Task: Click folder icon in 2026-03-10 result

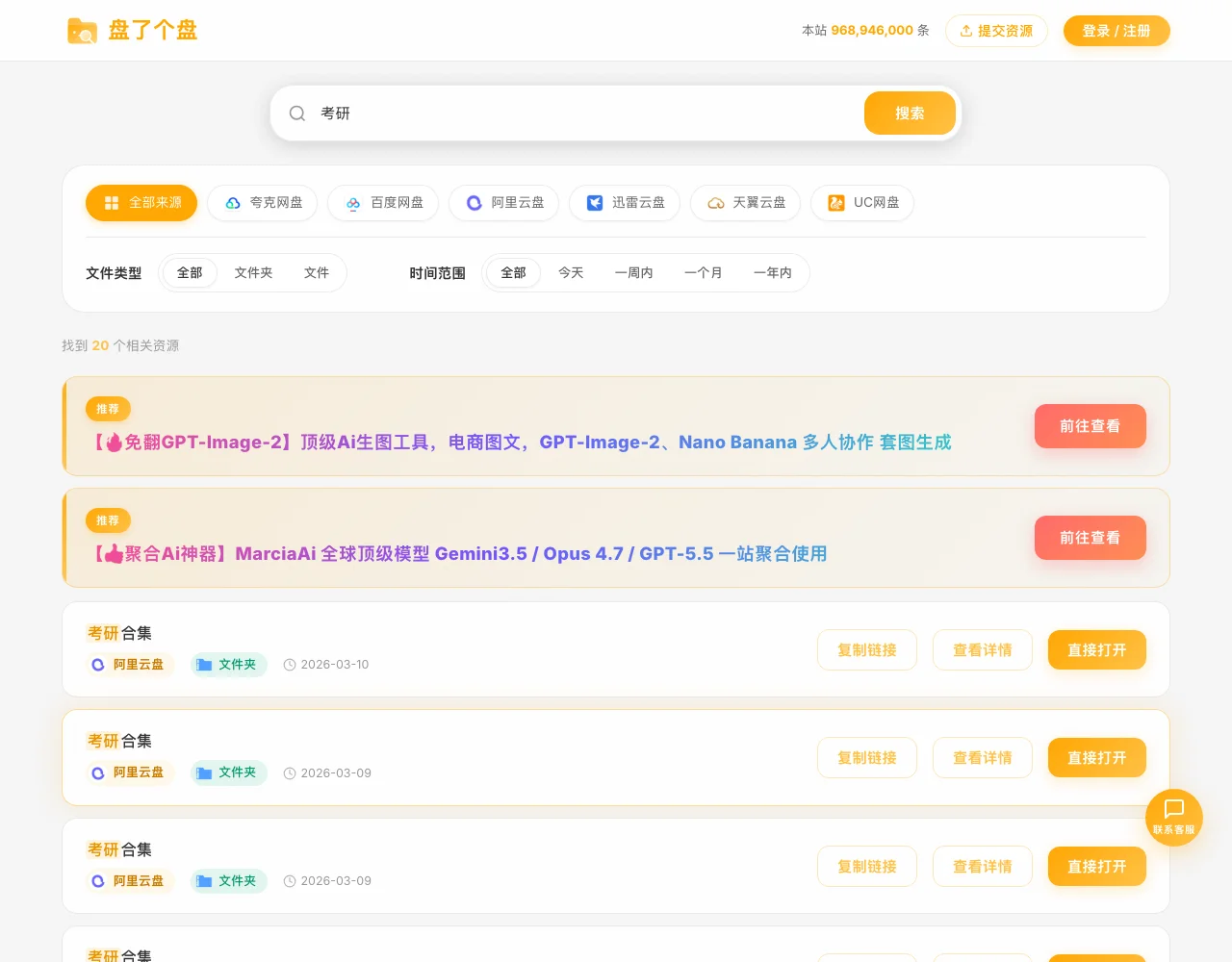Action: point(204,665)
